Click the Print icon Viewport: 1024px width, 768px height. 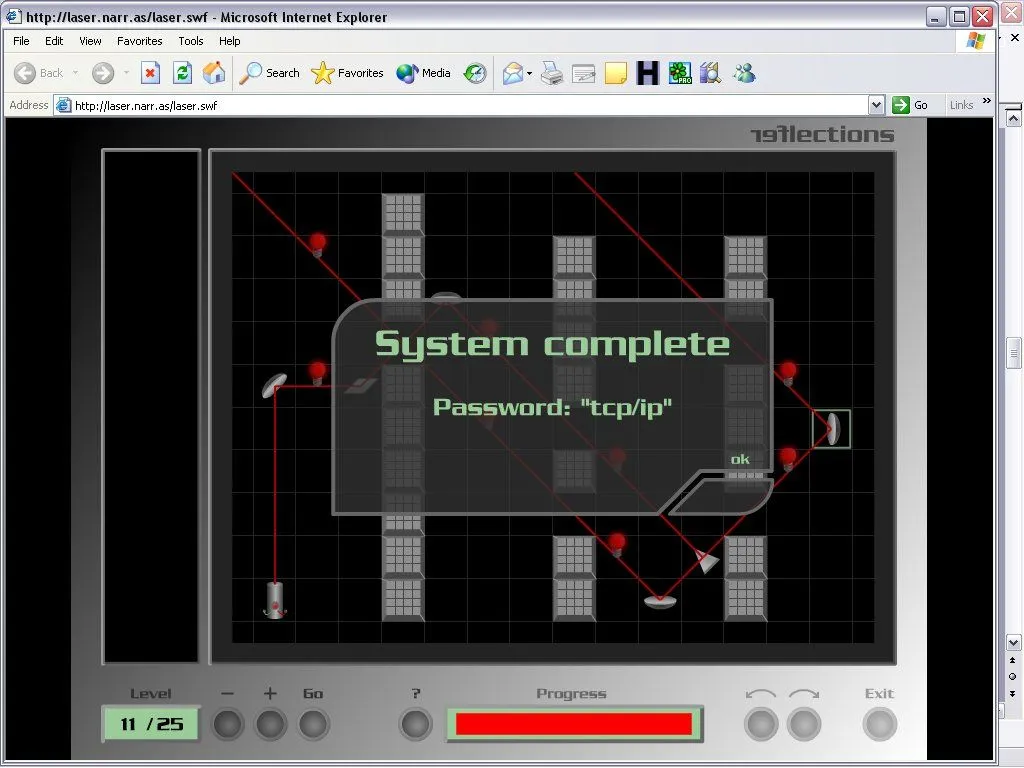552,73
